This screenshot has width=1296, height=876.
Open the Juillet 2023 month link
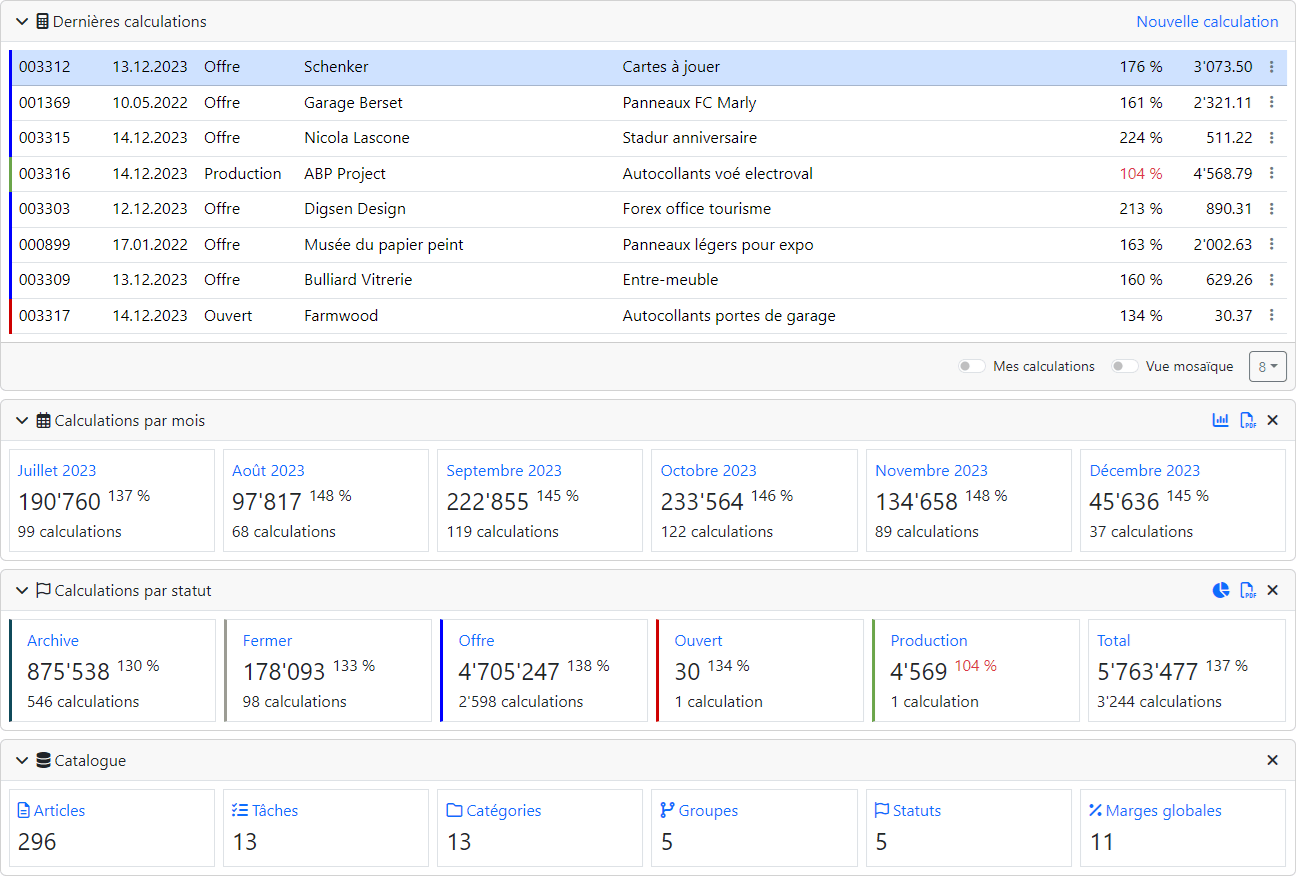click(57, 470)
